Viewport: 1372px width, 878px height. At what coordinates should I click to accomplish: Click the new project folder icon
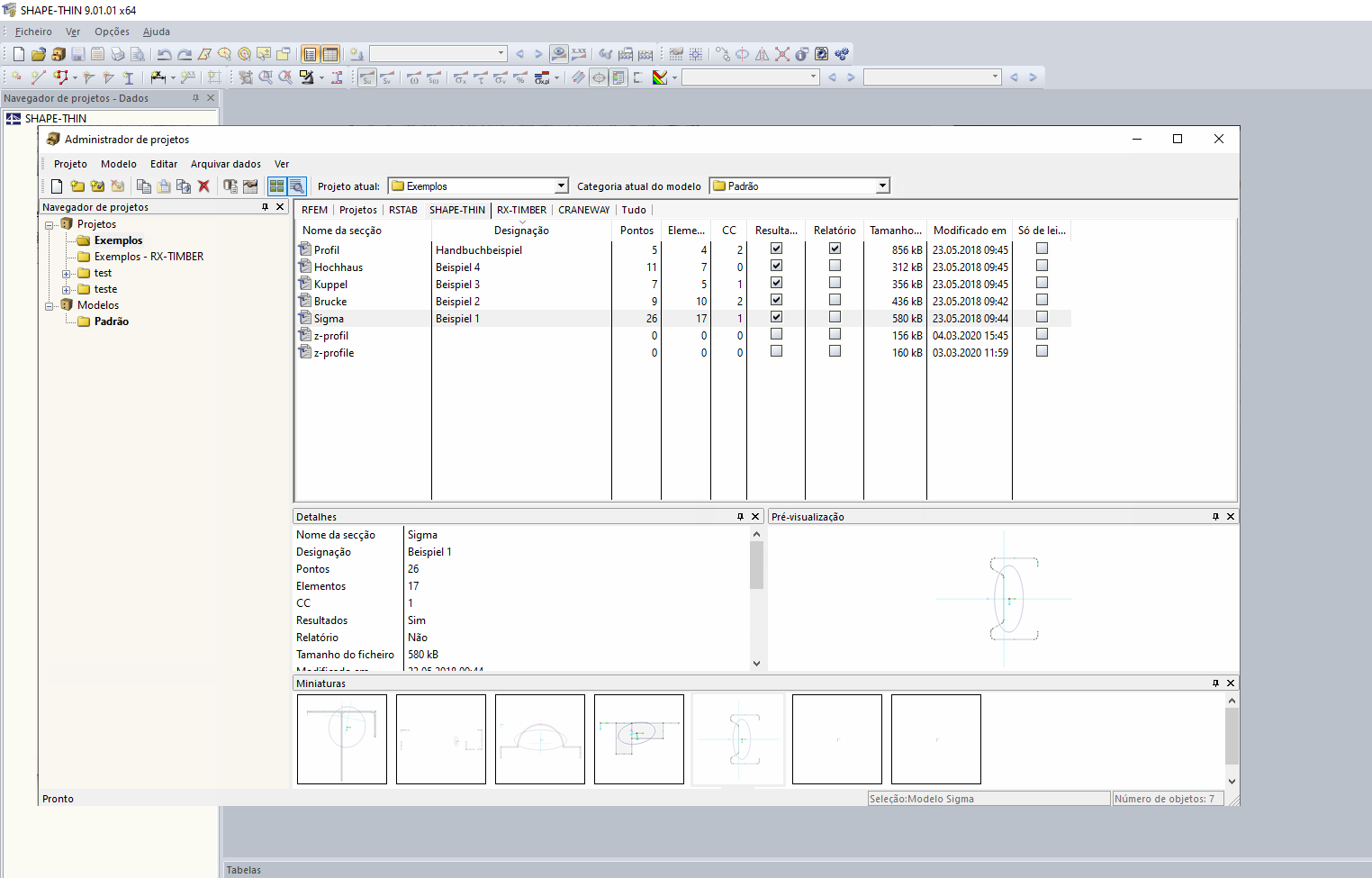(x=77, y=186)
